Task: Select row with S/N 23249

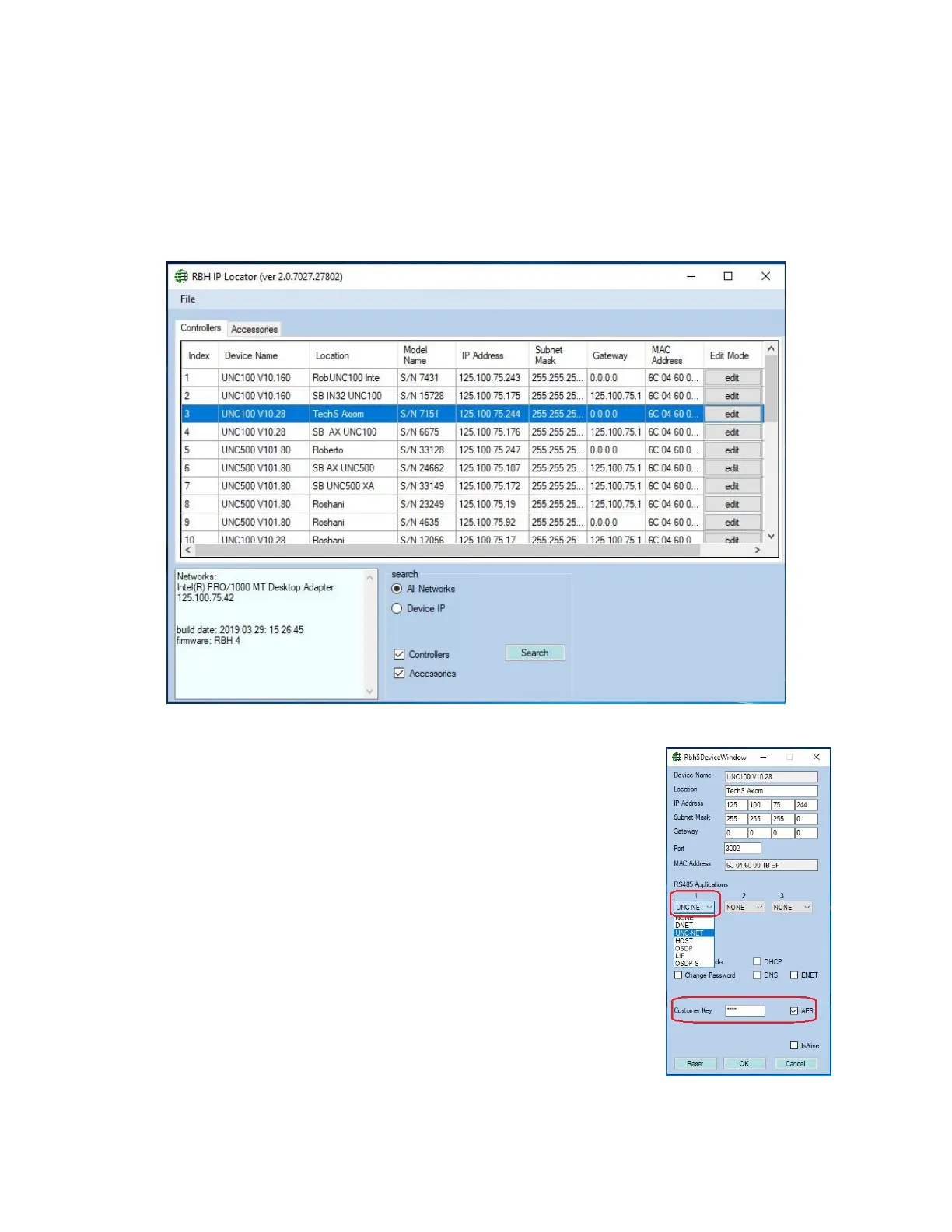Action: (471, 504)
